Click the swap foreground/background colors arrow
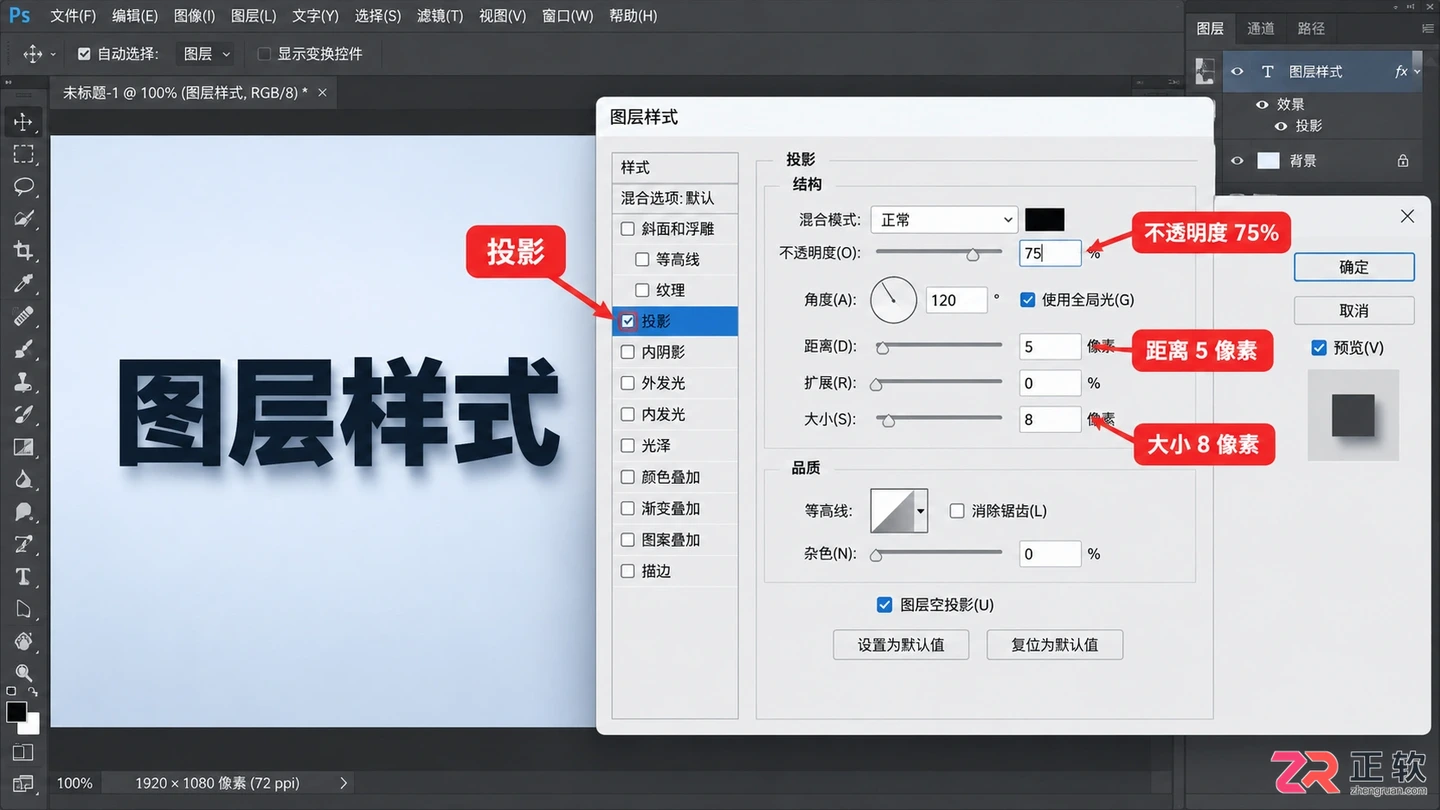This screenshot has width=1440, height=810. click(33, 692)
